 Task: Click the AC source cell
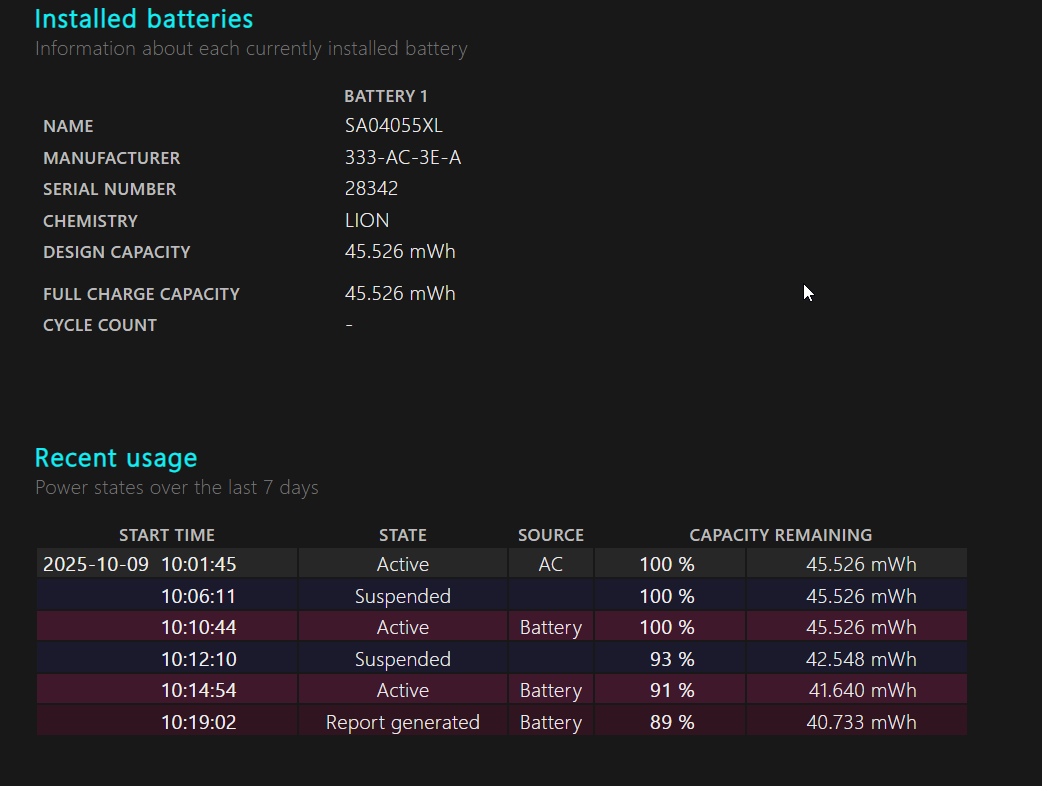tap(550, 564)
